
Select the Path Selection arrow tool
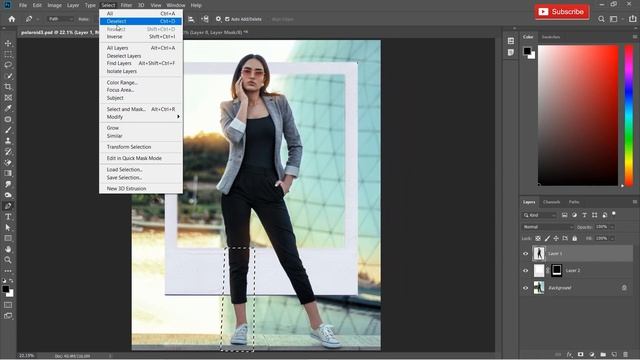(x=8, y=227)
